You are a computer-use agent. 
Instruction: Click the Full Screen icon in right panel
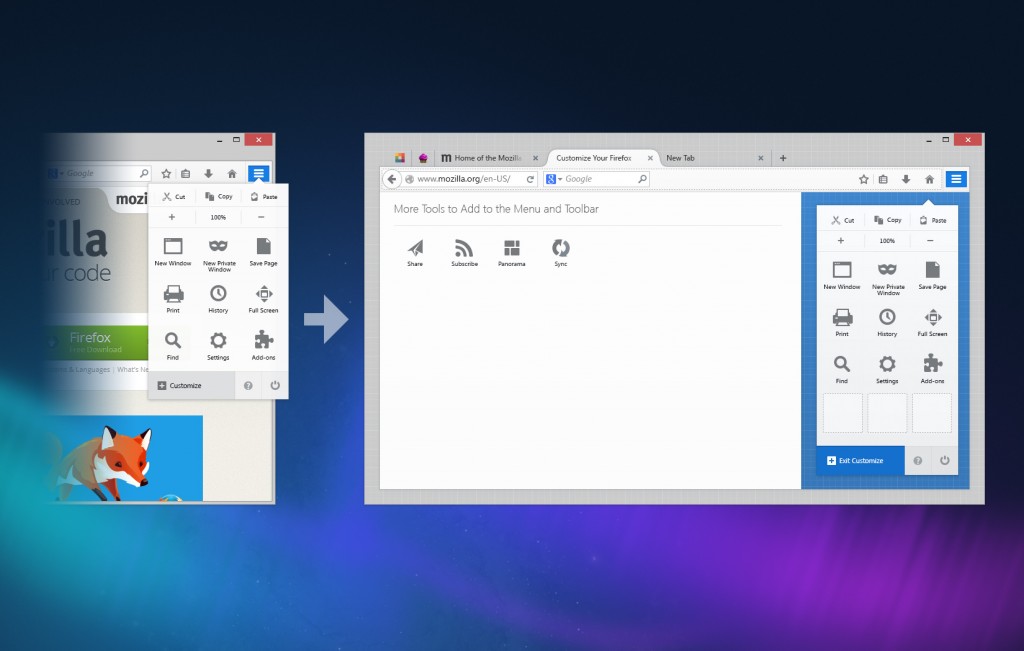point(933,317)
